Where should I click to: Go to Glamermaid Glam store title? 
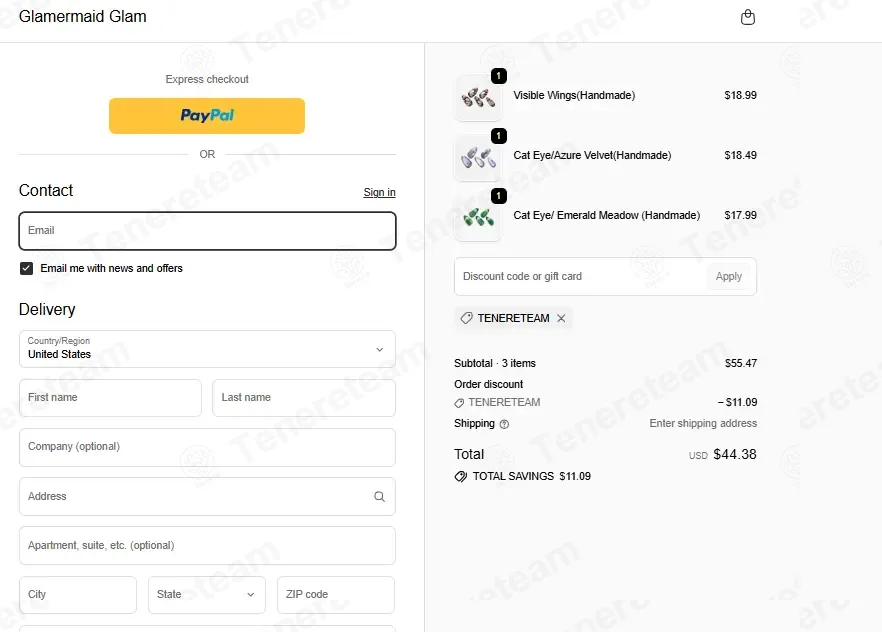(x=83, y=17)
